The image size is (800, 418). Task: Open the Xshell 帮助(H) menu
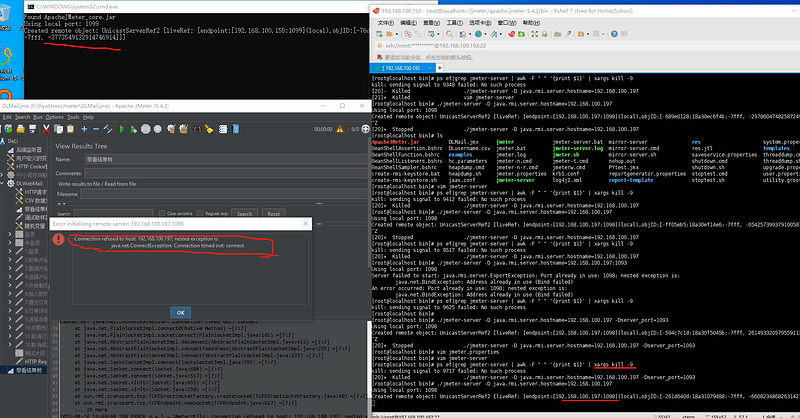tap(531, 23)
